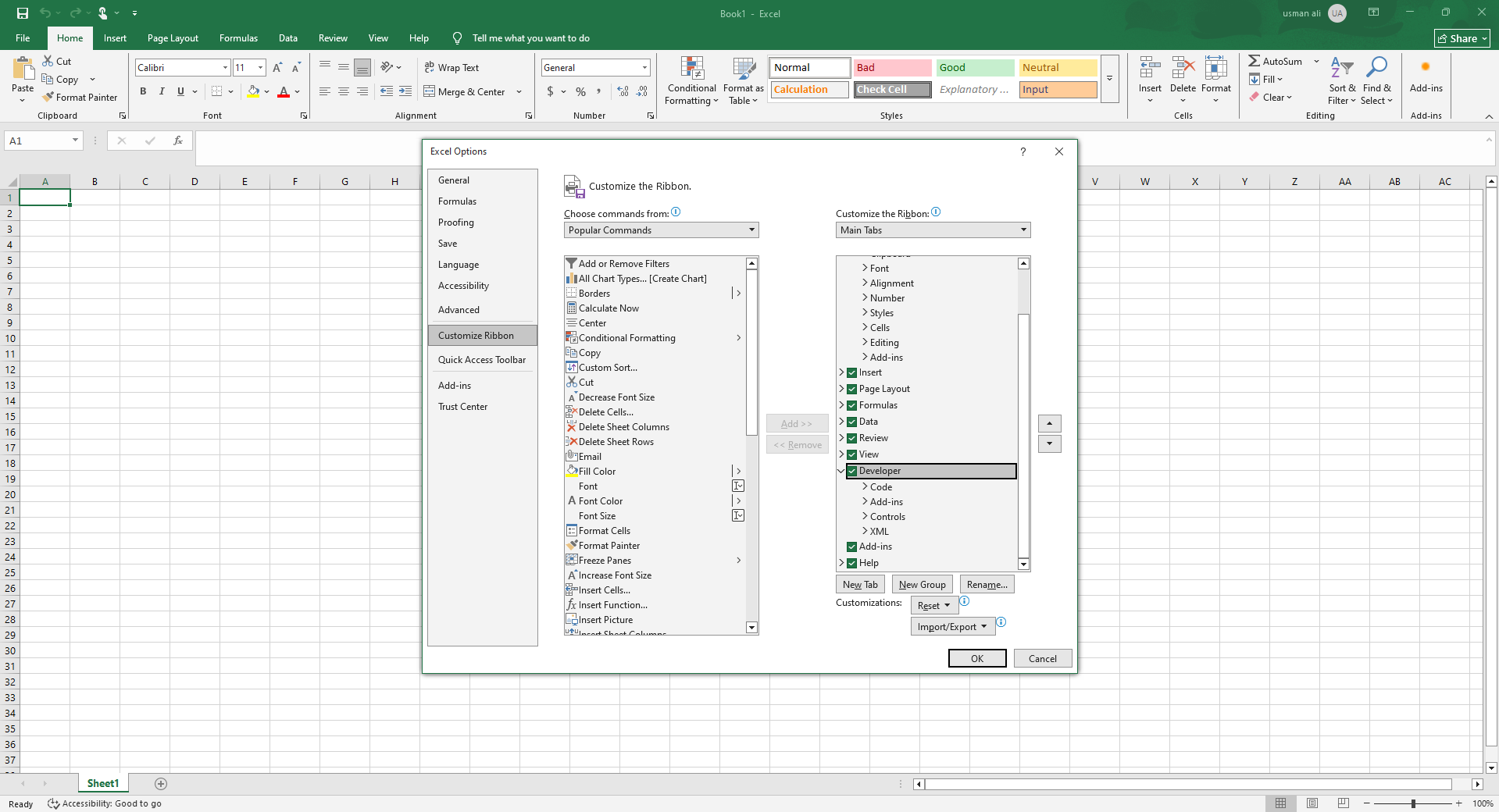Click the Rename... button
The height and width of the screenshot is (812, 1499).
point(987,585)
